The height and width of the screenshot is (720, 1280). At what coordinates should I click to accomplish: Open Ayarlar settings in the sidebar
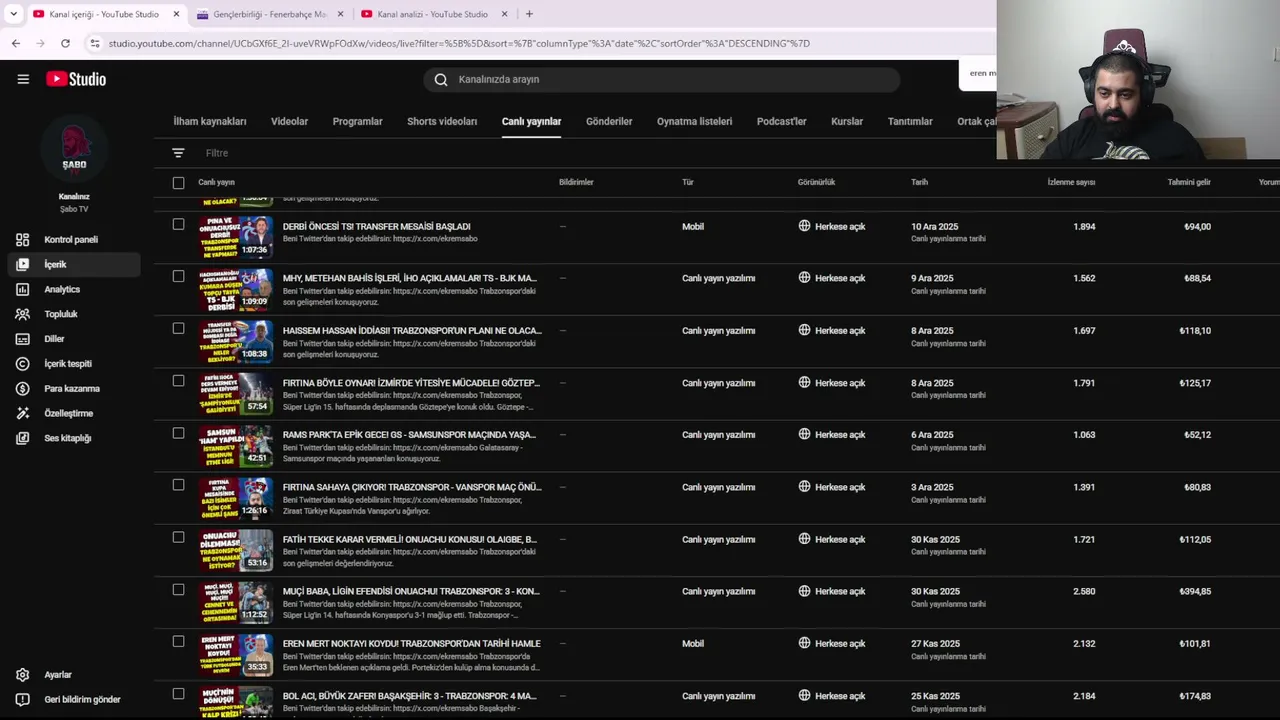[x=58, y=675]
